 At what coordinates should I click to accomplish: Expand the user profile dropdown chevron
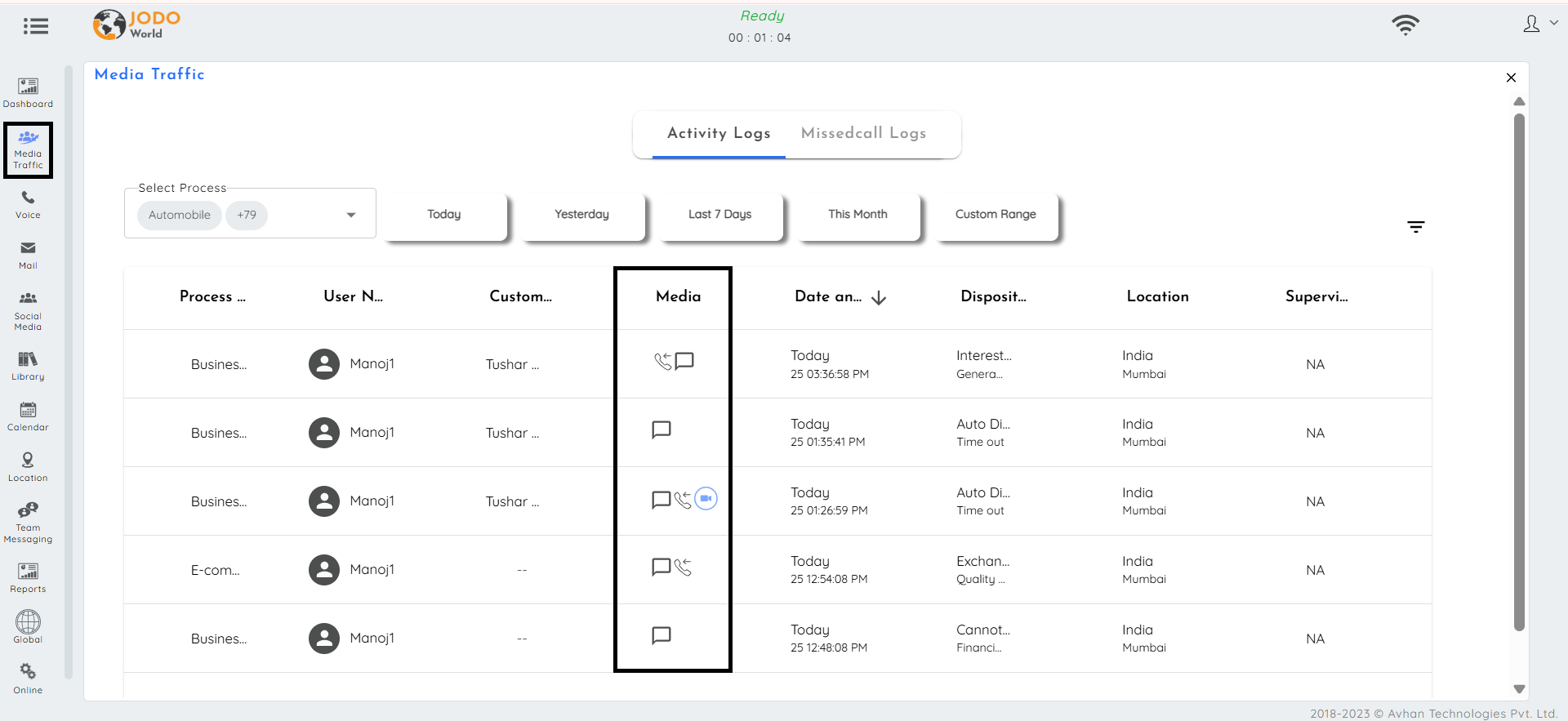(x=1554, y=23)
